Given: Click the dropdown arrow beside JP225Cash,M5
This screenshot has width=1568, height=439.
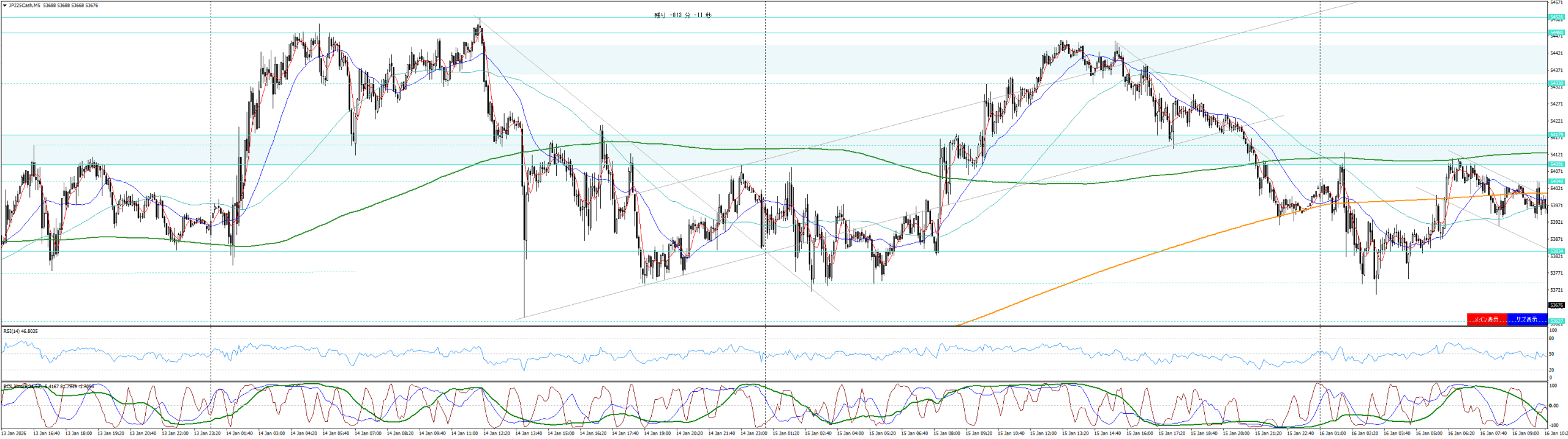Looking at the screenshot, I should (5, 6).
